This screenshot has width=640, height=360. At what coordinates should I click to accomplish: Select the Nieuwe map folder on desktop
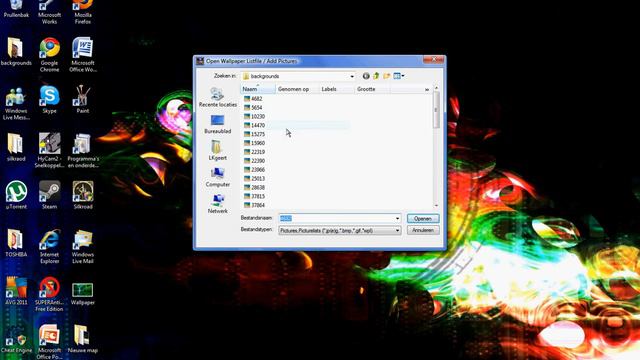pyautogui.click(x=83, y=339)
